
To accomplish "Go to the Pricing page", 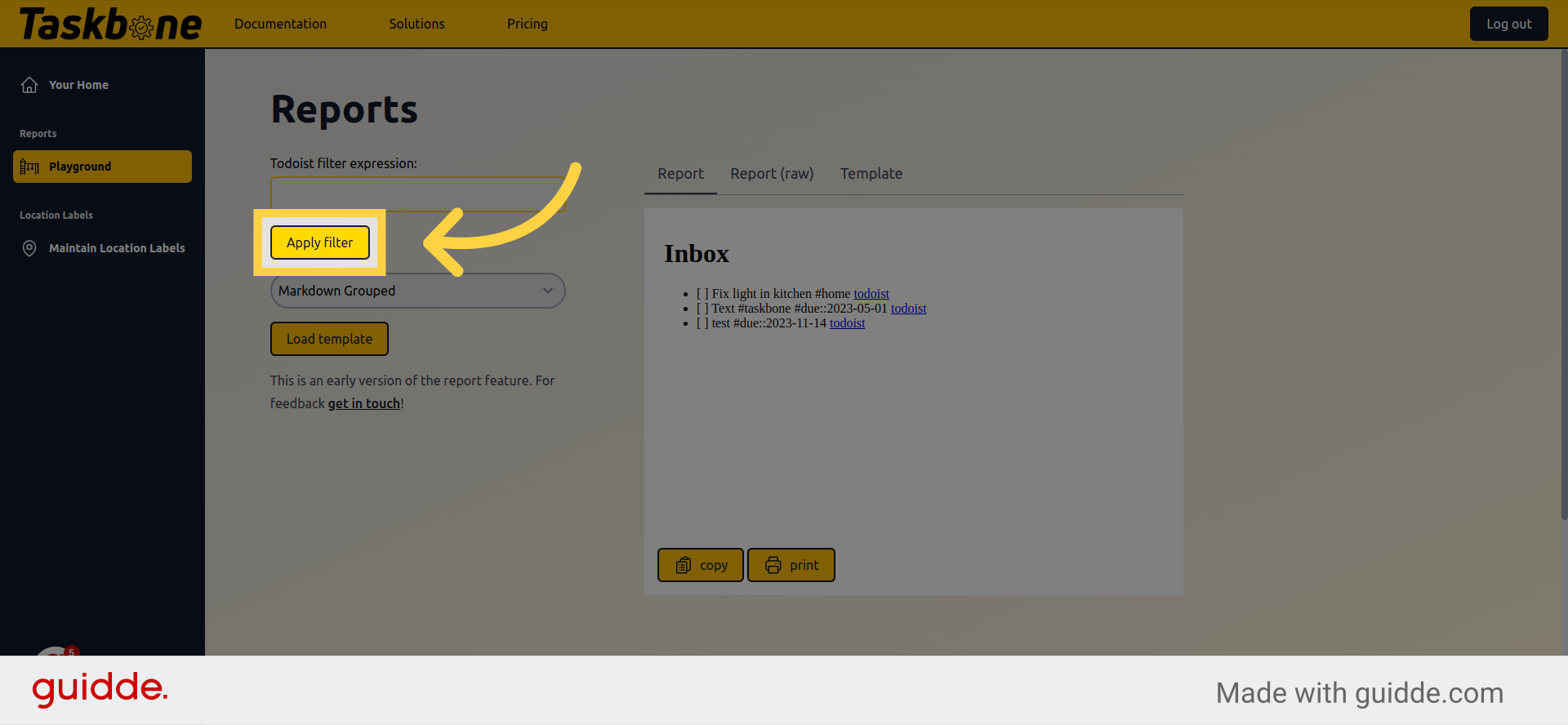I will [x=527, y=24].
